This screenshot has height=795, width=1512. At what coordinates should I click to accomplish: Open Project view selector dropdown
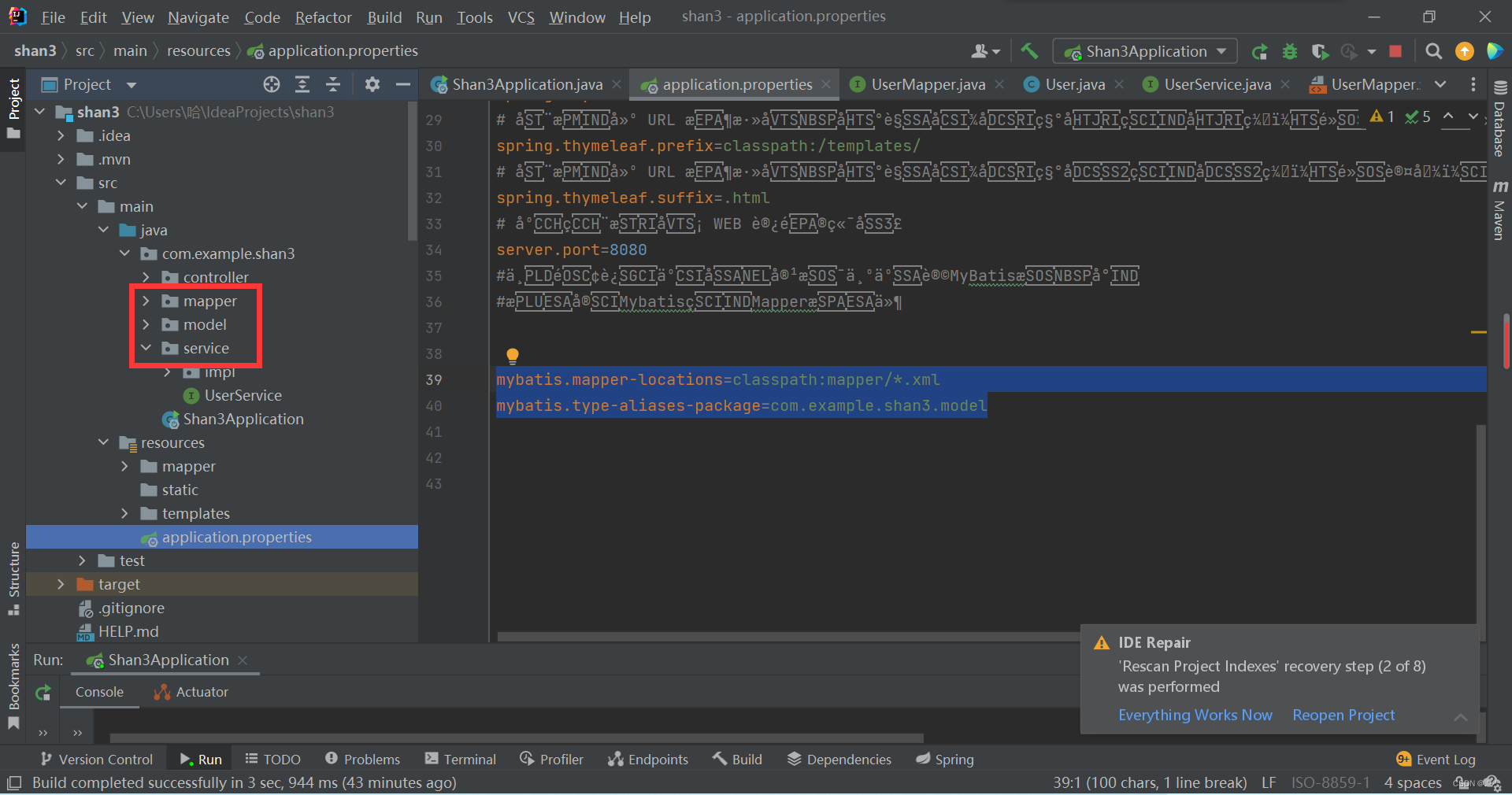pos(132,85)
